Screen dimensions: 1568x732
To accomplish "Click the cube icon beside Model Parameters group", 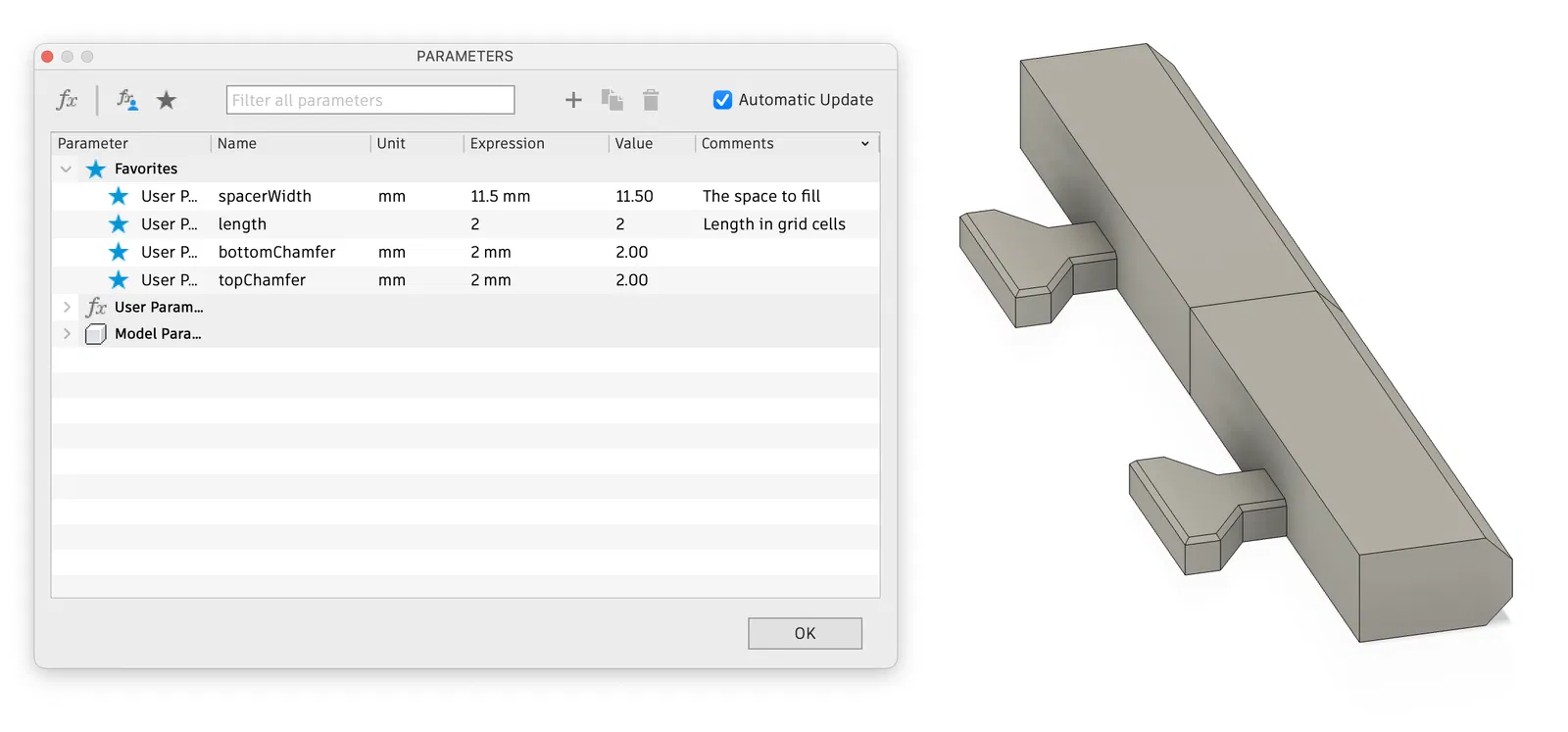I will point(96,334).
